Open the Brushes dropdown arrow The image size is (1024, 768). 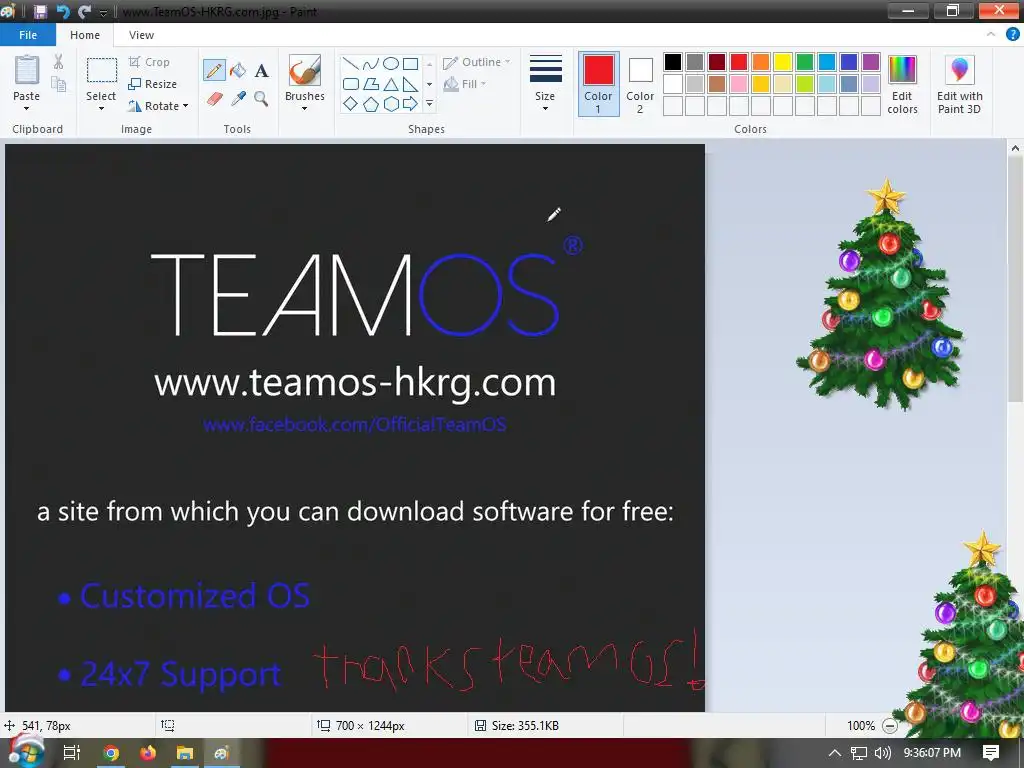pyautogui.click(x=304, y=108)
